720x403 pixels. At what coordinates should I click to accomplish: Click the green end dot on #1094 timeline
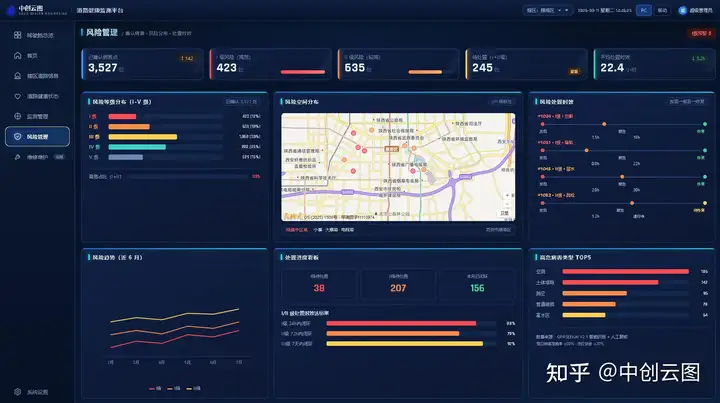click(x=704, y=124)
